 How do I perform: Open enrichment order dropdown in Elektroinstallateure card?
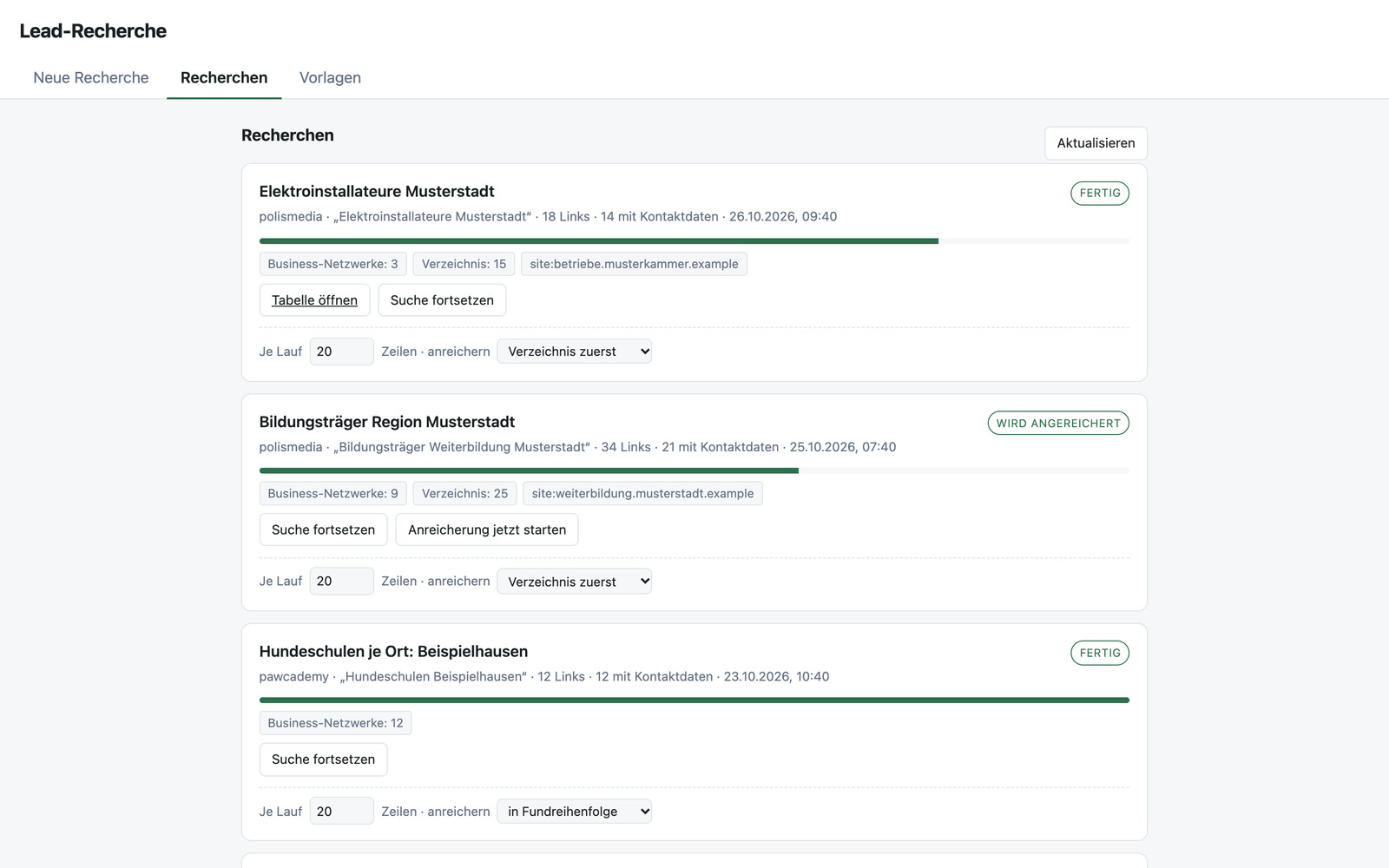574,352
